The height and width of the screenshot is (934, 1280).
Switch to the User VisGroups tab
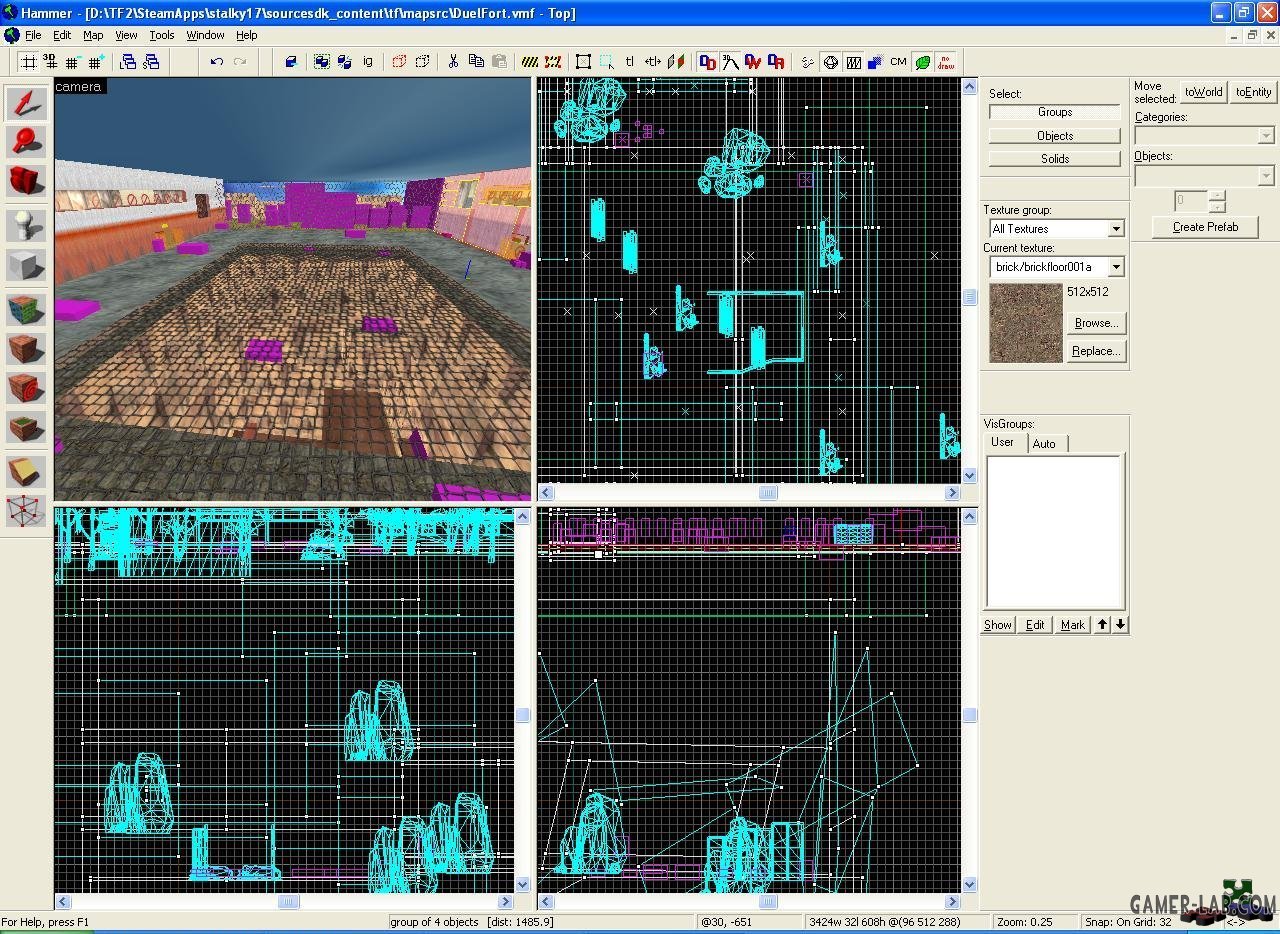tap(1002, 442)
